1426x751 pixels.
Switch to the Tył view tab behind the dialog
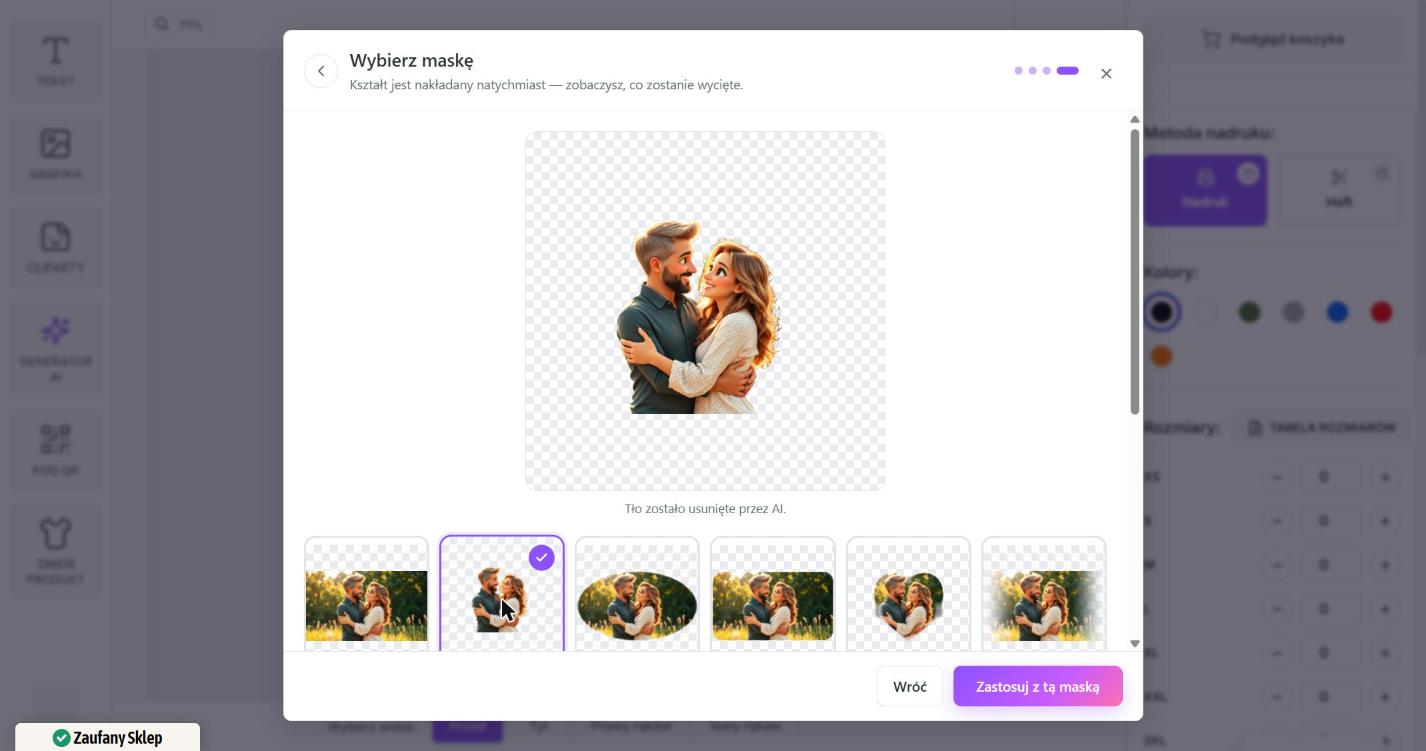click(x=539, y=727)
